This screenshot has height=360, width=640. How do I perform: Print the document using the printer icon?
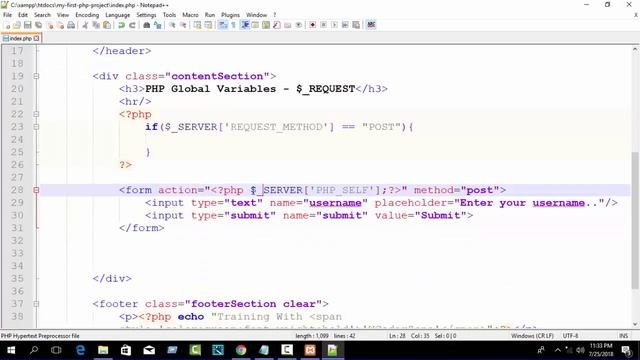coord(71,25)
